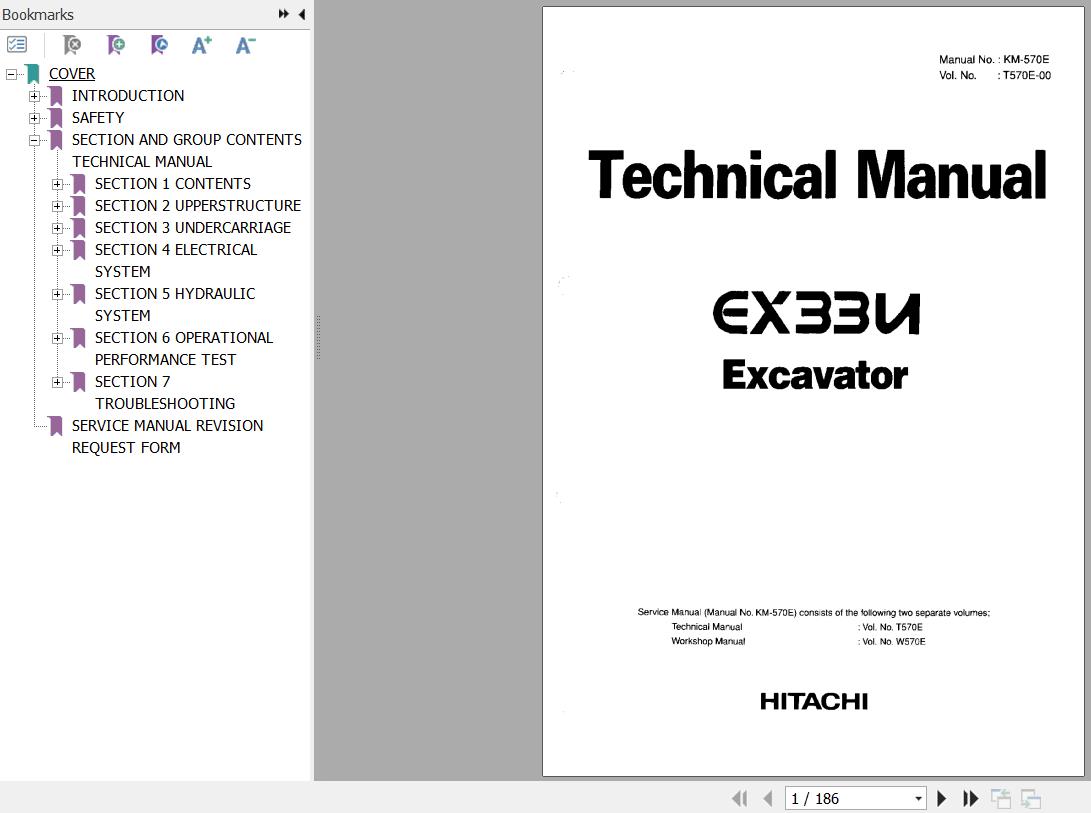The height and width of the screenshot is (813, 1091).
Task: Click the SECTION 3 UNDERCARRIAGE bookmark icon
Action: (79, 228)
